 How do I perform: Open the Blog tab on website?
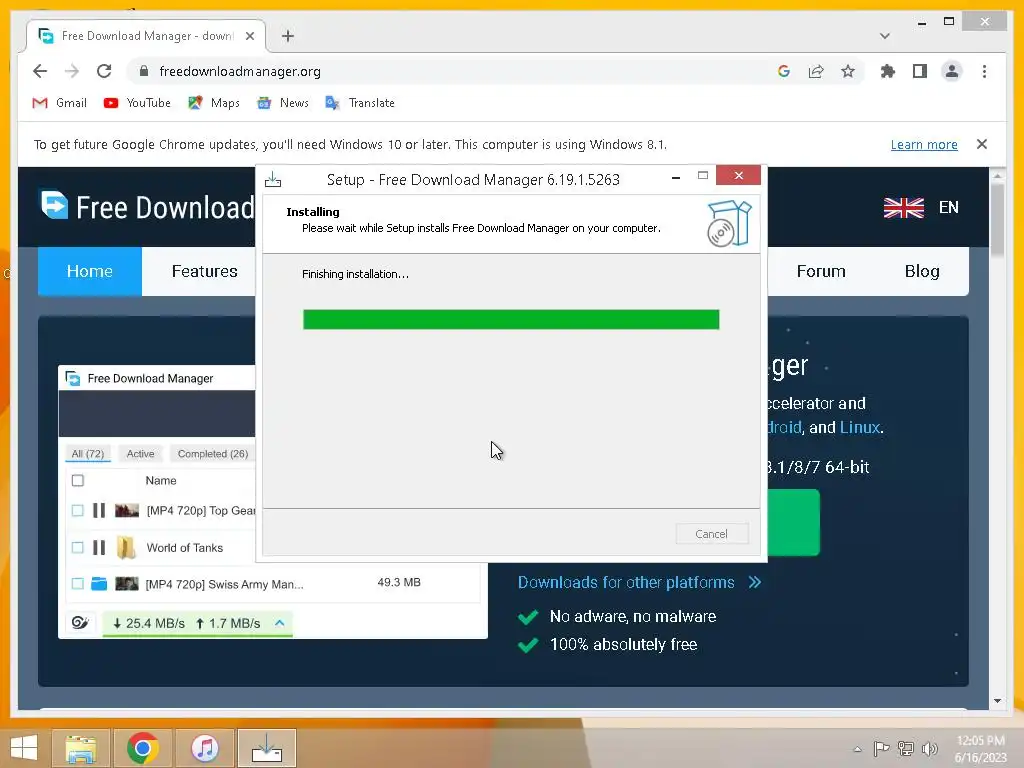pyautogui.click(x=921, y=271)
